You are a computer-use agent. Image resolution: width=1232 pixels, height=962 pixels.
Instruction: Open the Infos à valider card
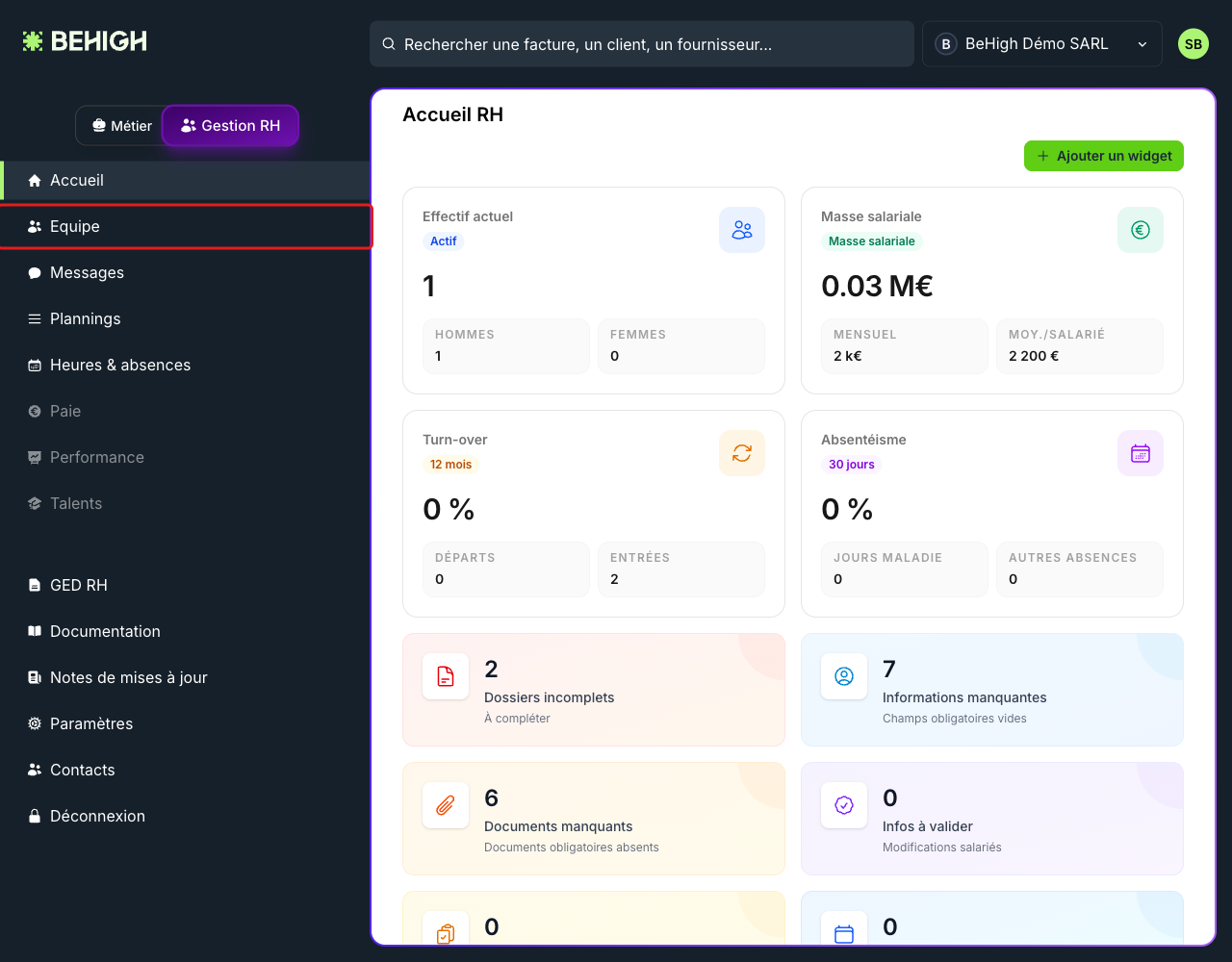992,819
